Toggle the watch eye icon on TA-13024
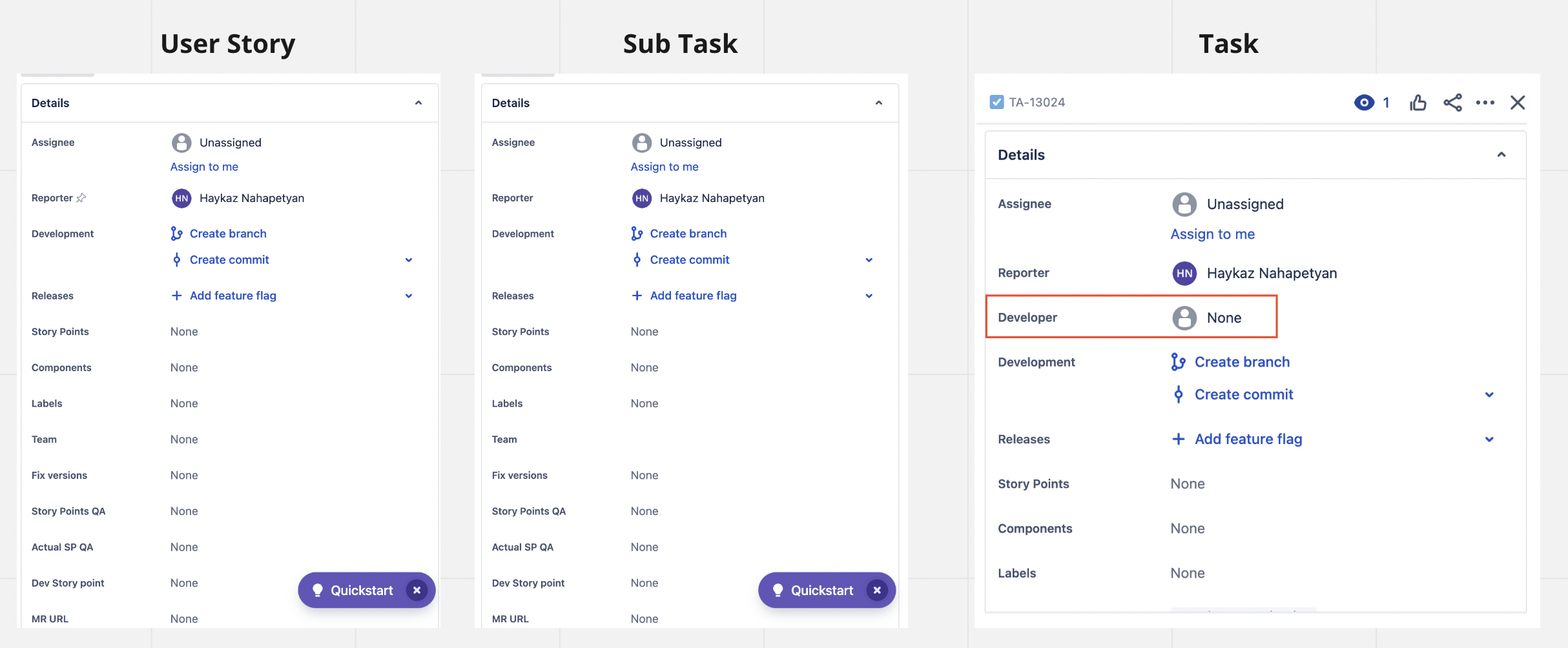Screen dimensions: 1568x648 pos(1364,103)
